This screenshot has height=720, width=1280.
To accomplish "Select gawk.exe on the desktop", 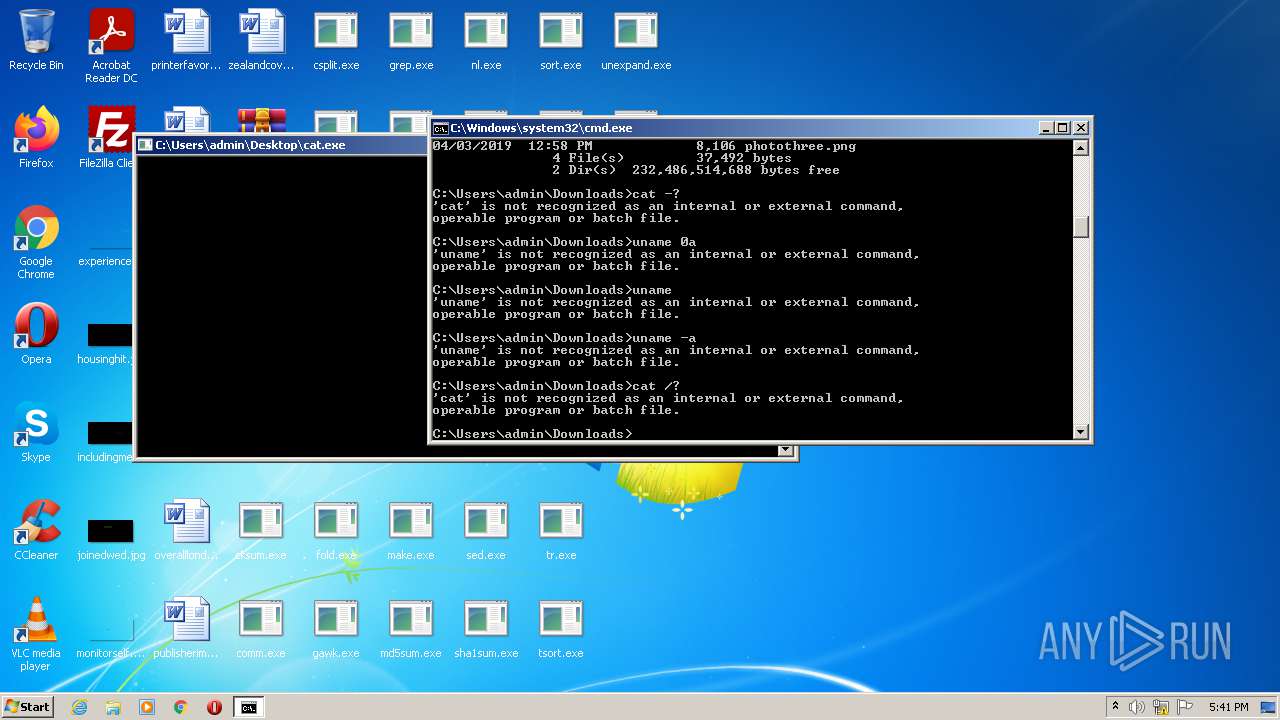I will pos(336,628).
